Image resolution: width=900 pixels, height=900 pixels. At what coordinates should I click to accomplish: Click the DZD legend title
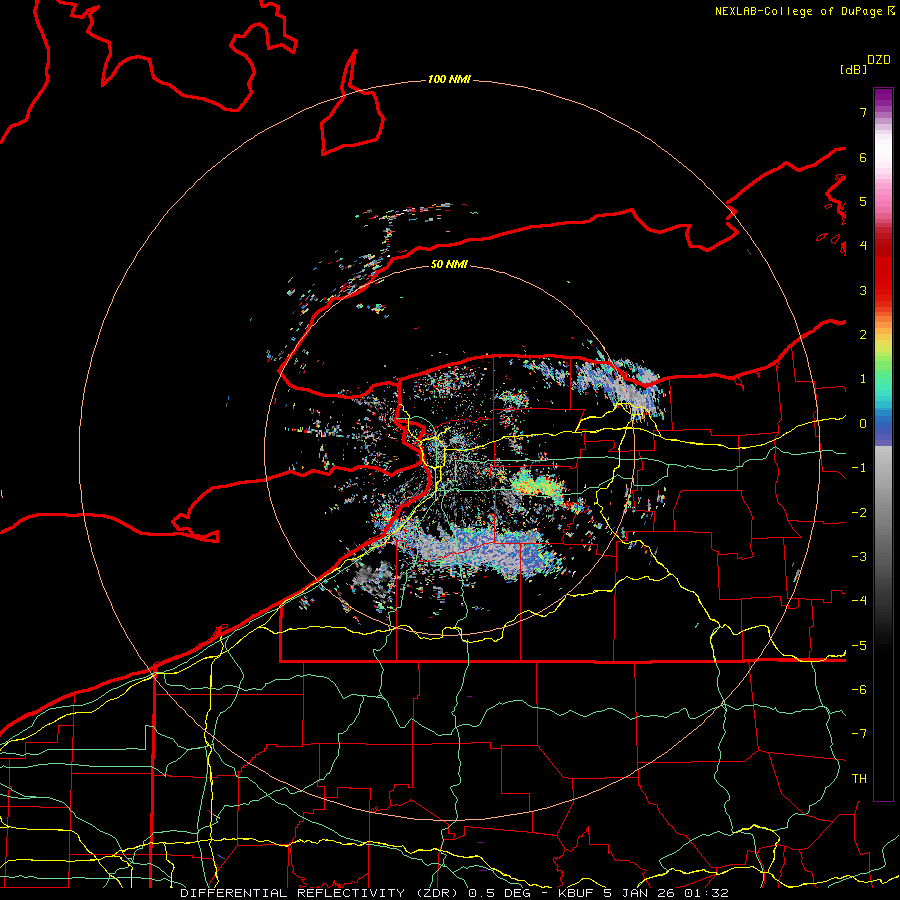click(x=879, y=60)
